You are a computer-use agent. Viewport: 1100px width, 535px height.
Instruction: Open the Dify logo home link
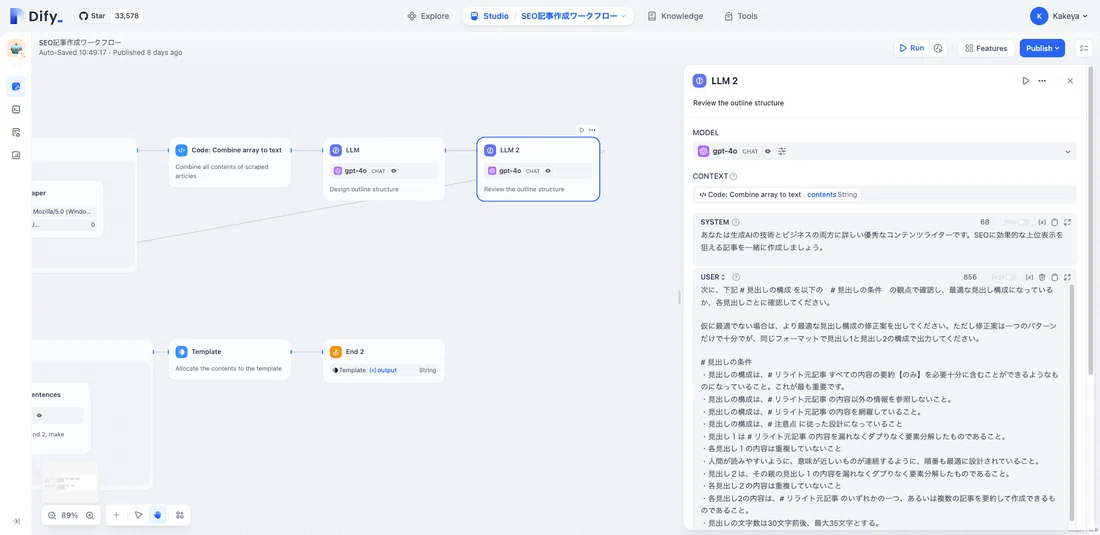36,16
